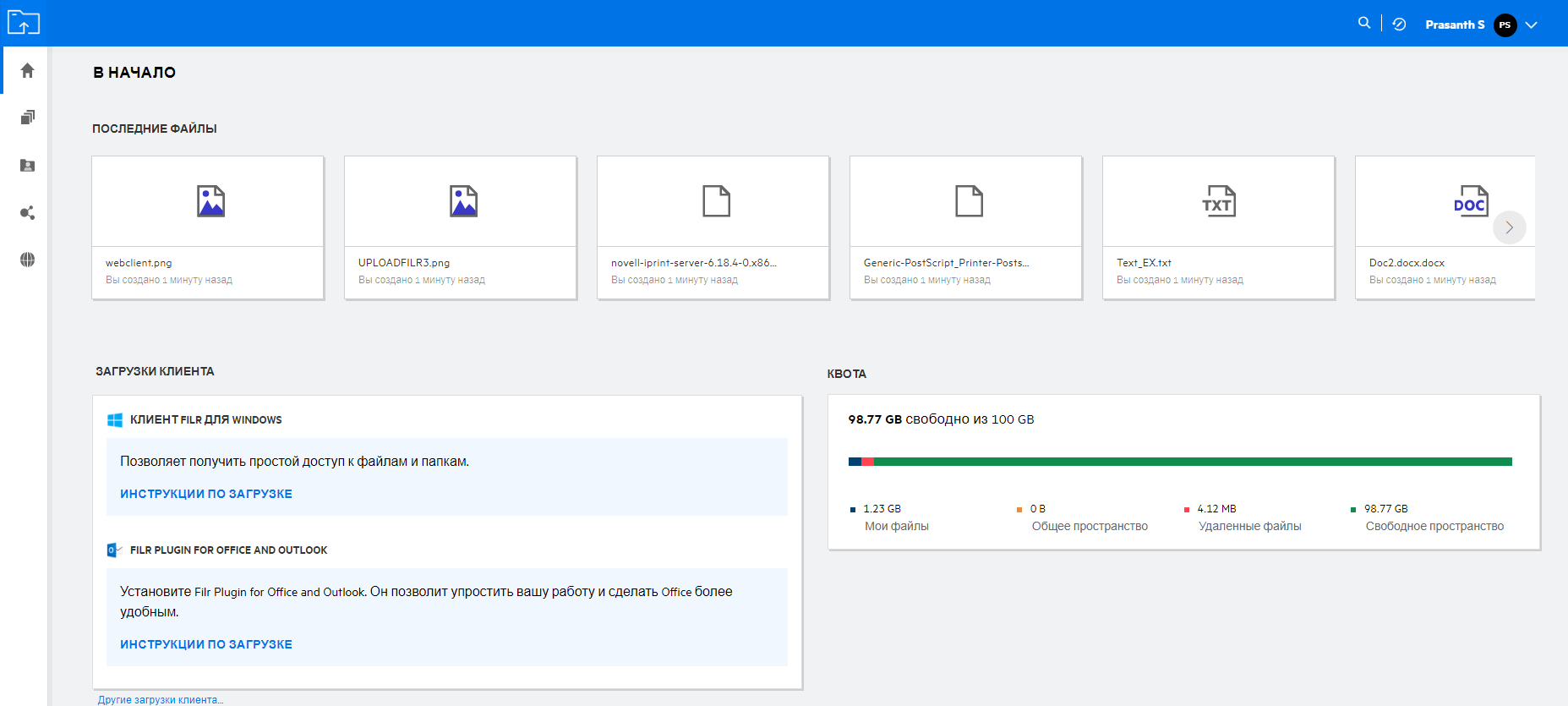Click the red Удаленные файлы swatch
The width and height of the screenshot is (1568, 706).
[x=1187, y=510]
